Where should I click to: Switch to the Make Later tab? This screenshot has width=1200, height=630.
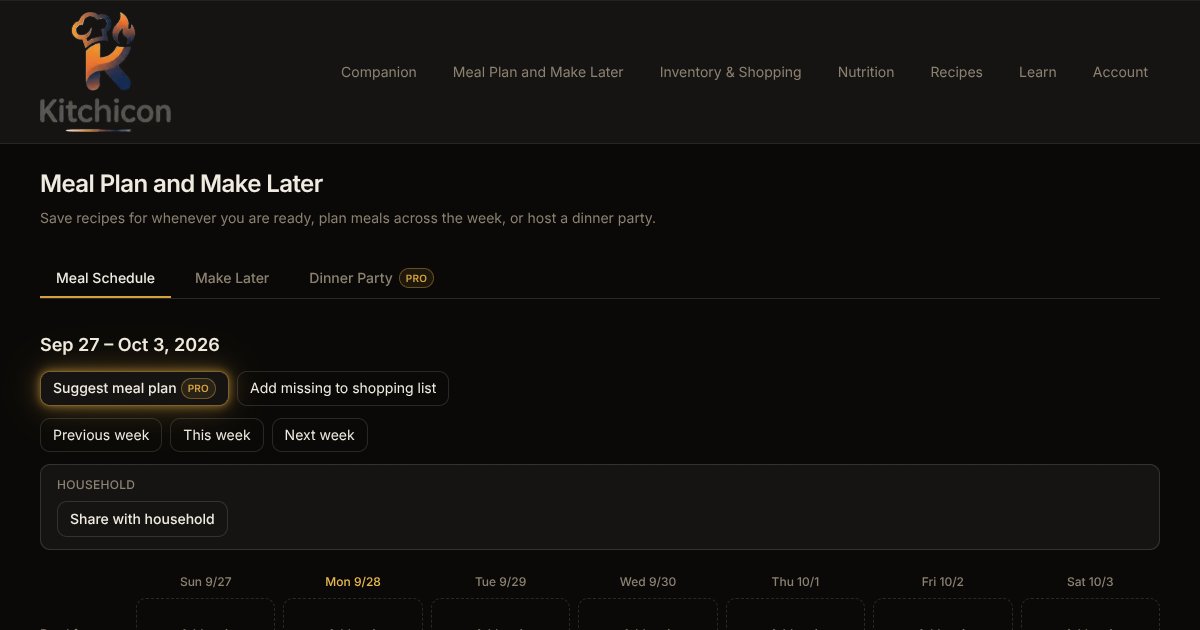(x=232, y=278)
